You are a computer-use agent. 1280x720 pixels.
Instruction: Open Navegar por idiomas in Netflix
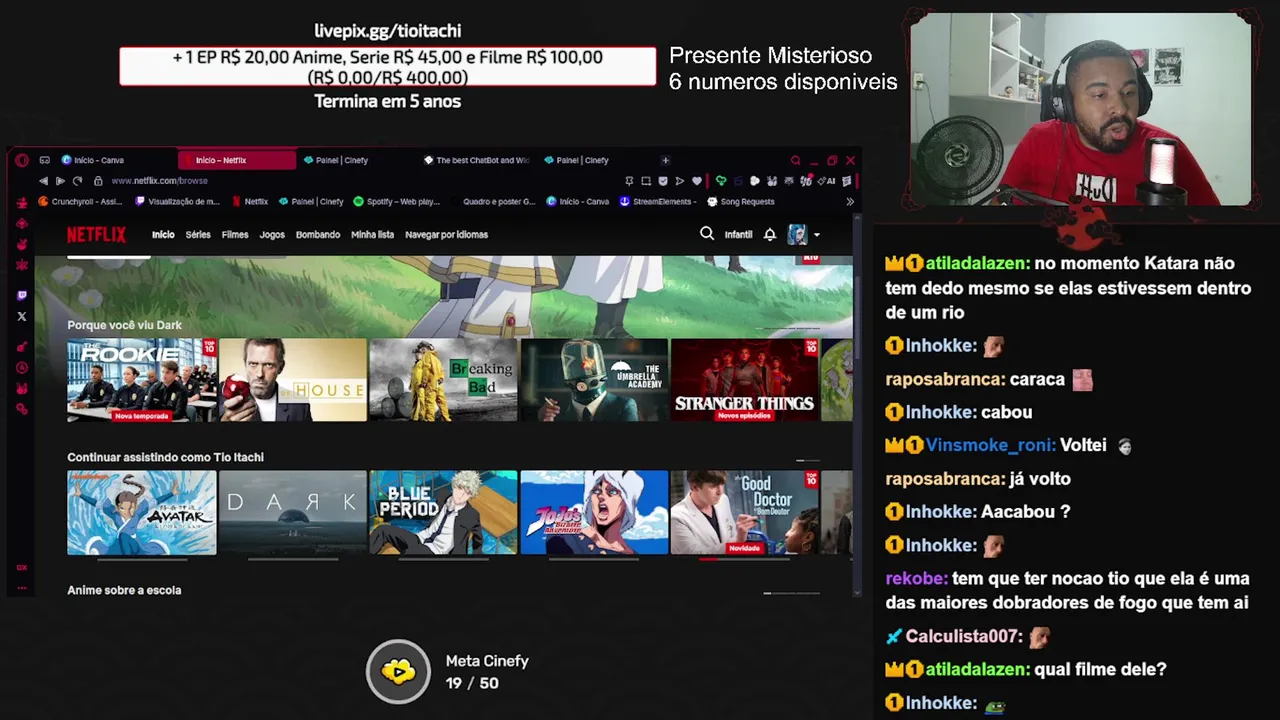(x=446, y=234)
